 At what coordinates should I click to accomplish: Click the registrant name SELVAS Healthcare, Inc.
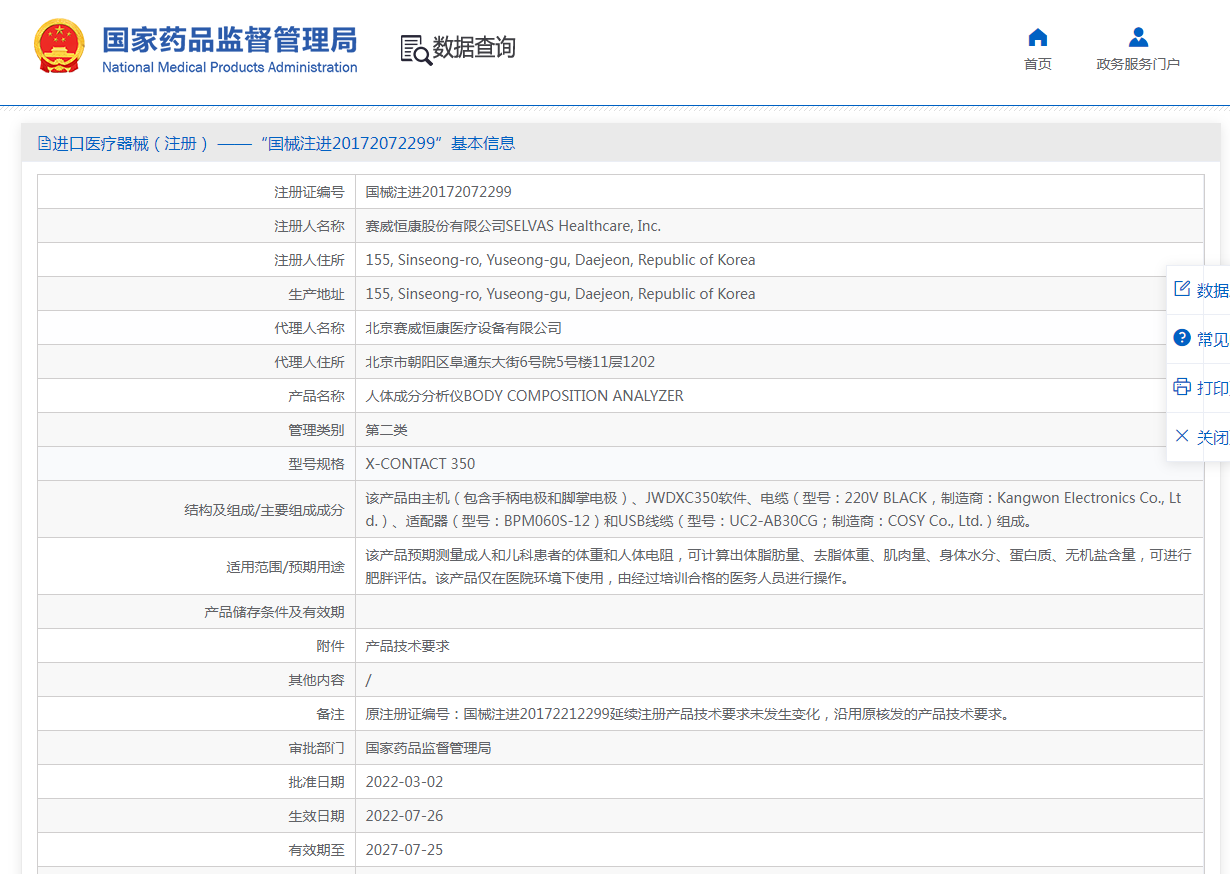(x=583, y=226)
